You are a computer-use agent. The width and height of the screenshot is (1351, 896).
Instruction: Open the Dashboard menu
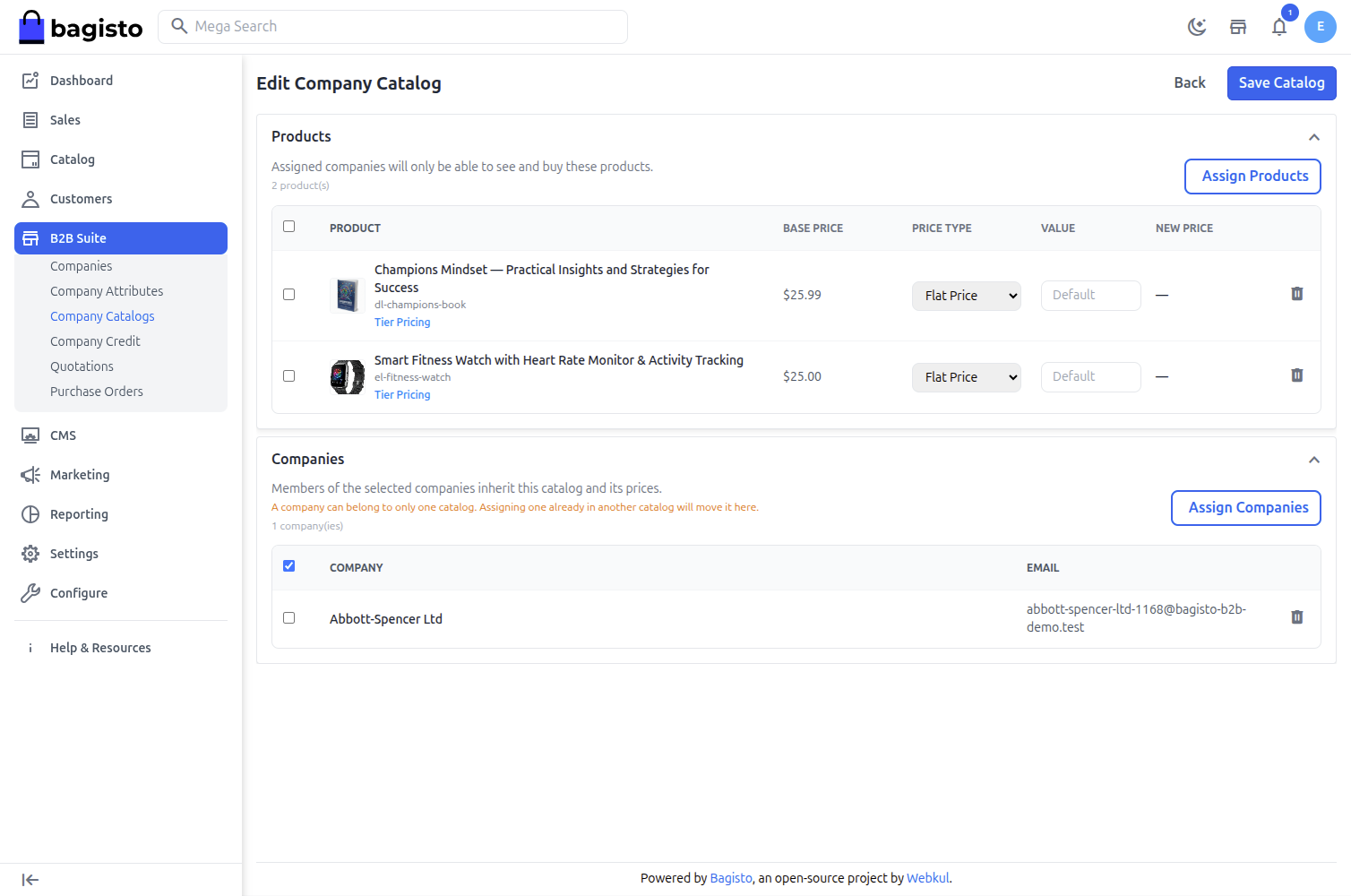(x=121, y=81)
